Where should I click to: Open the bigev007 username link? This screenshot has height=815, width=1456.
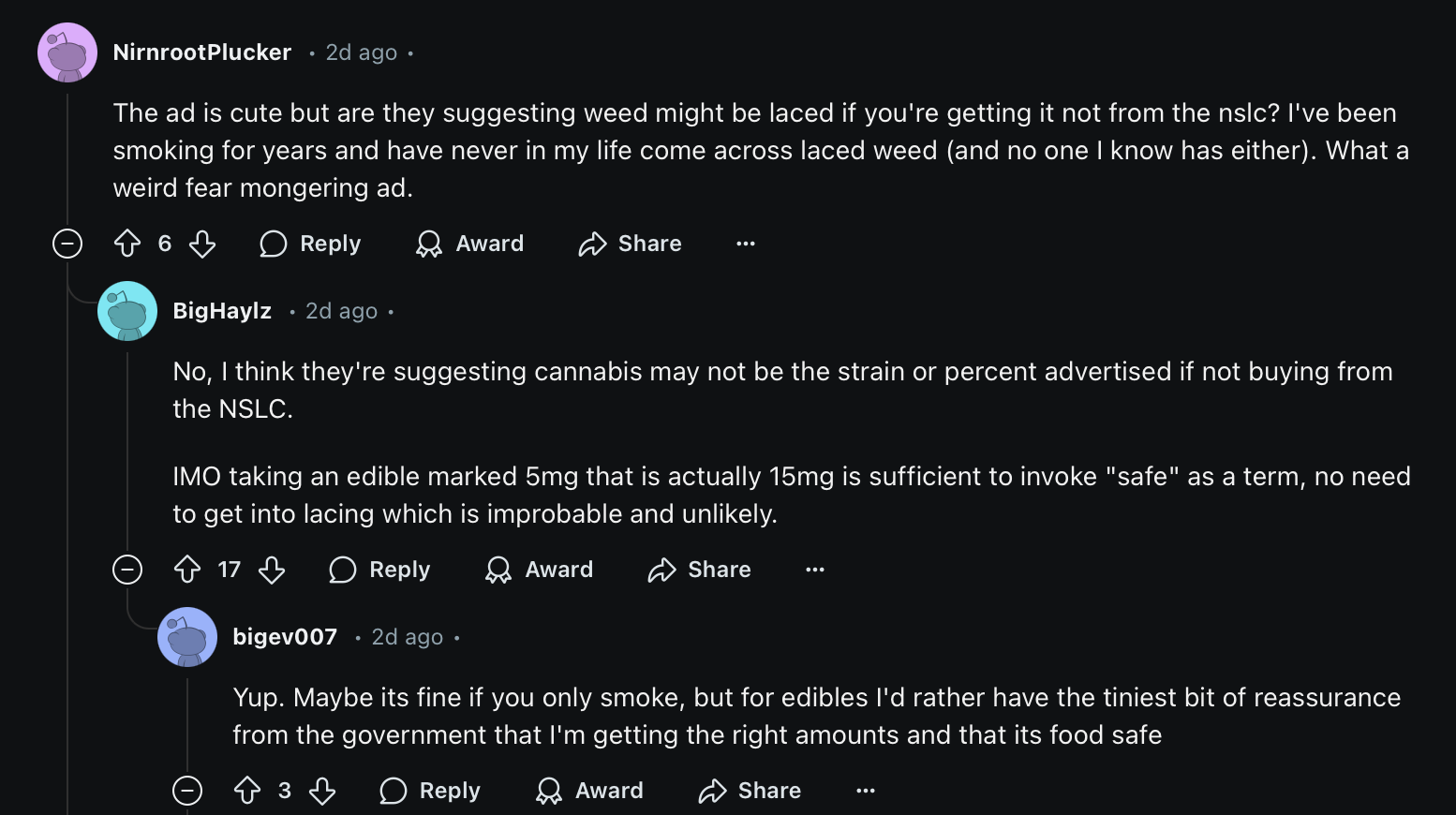tap(285, 637)
